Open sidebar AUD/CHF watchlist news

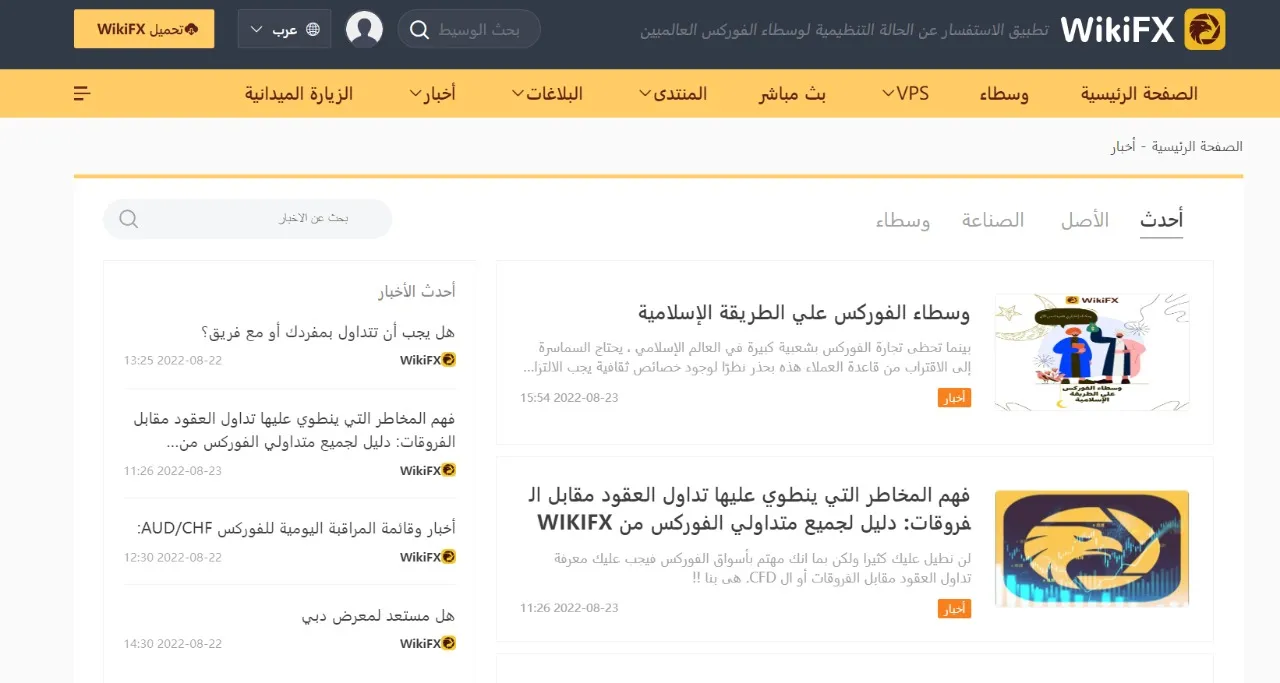coord(296,528)
